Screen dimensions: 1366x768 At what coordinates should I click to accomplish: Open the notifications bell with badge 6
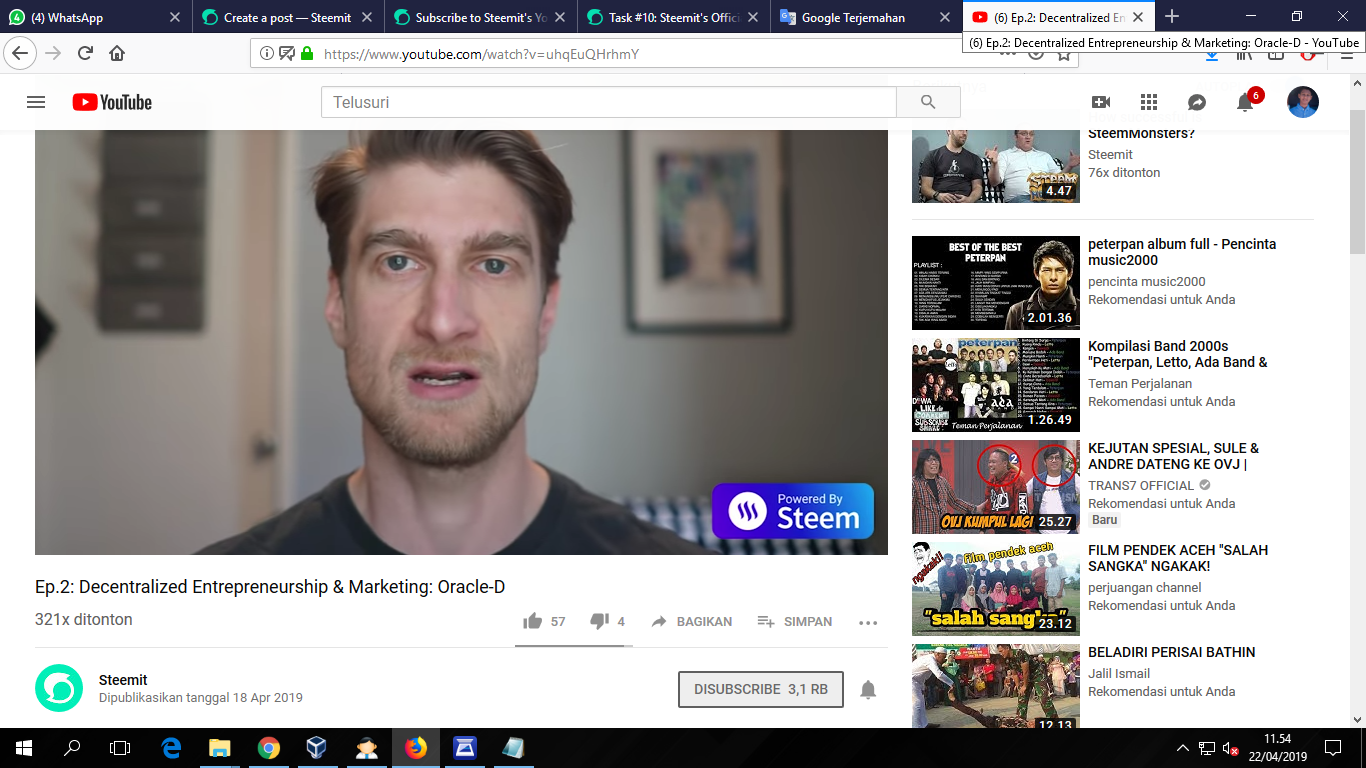click(1246, 102)
